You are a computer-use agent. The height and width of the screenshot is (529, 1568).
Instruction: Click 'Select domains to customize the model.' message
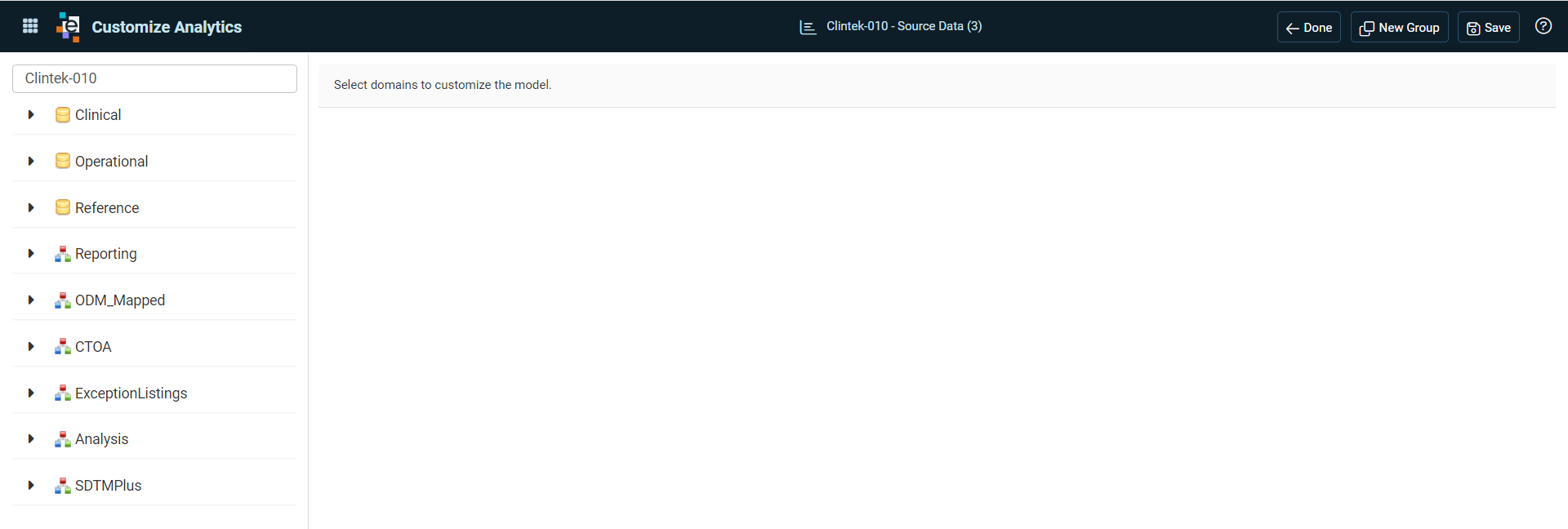(443, 85)
